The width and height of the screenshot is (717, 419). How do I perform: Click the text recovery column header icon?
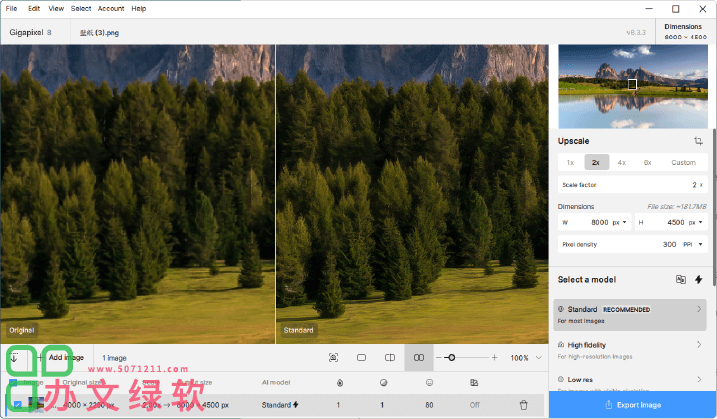click(x=474, y=382)
